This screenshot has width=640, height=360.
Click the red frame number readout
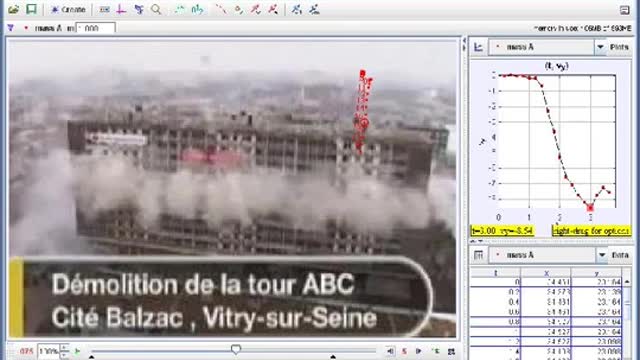point(26,351)
